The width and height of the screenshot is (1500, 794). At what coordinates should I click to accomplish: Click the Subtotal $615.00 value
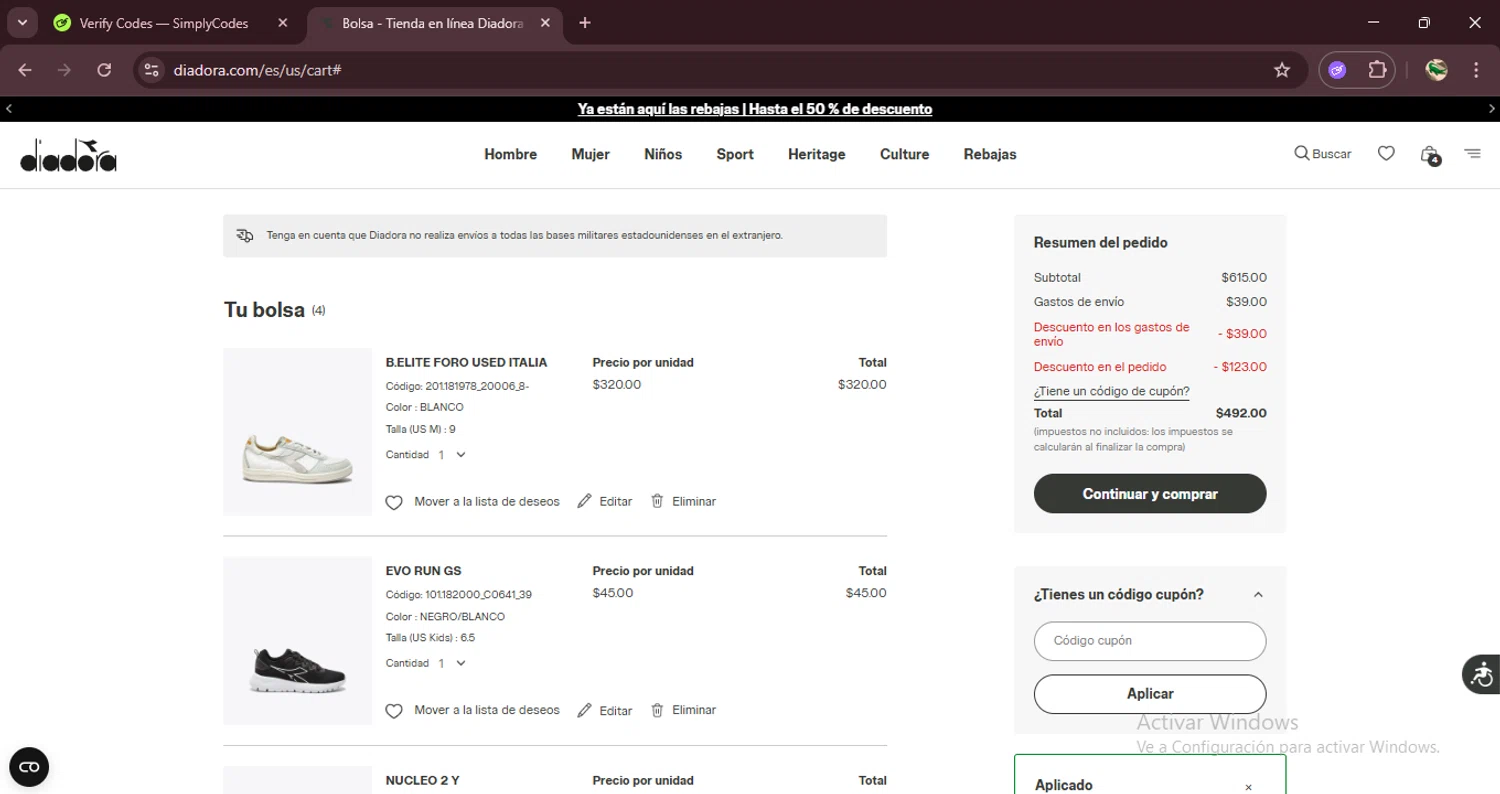click(x=1244, y=278)
